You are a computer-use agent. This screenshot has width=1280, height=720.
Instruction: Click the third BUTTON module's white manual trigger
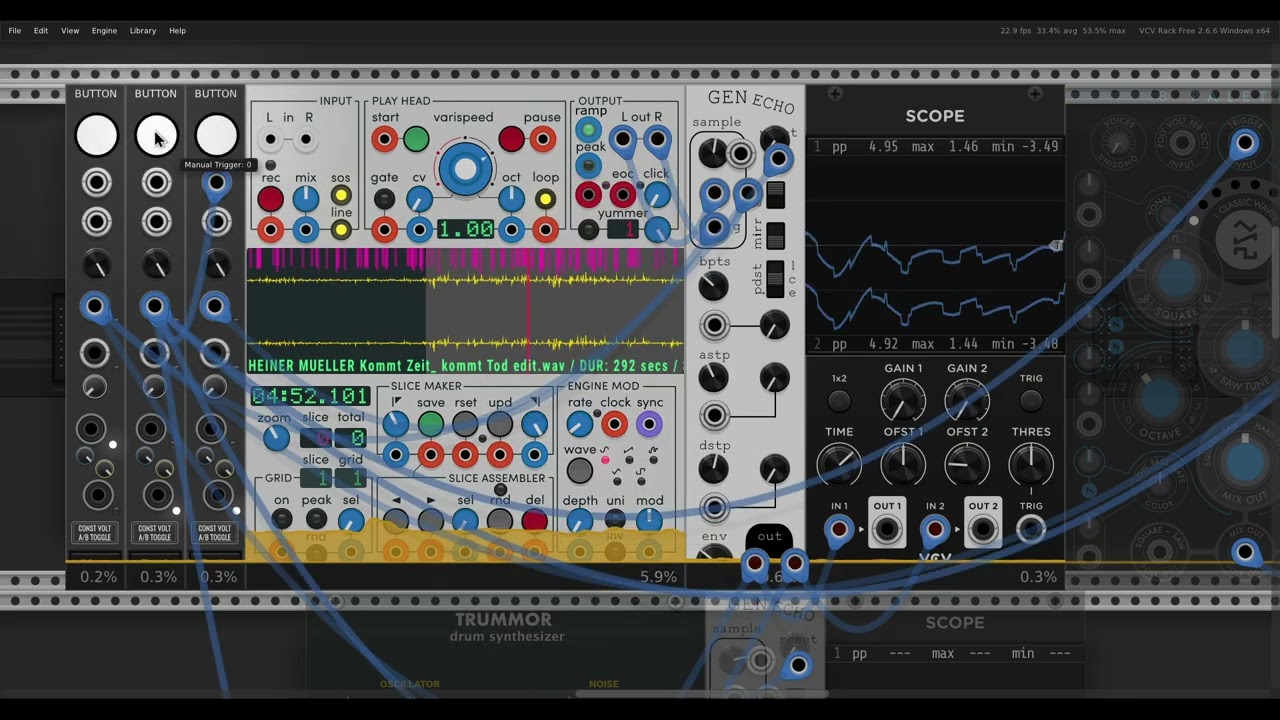pos(216,136)
